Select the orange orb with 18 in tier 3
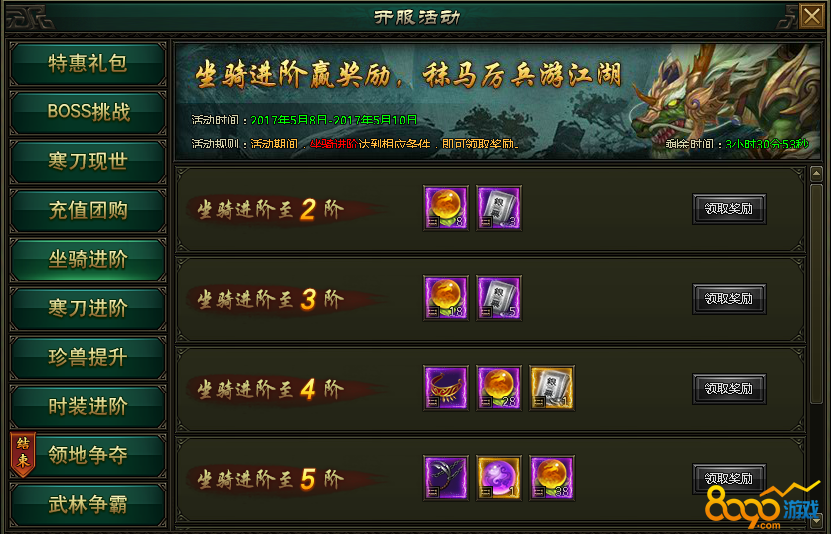Image resolution: width=831 pixels, height=534 pixels. coord(446,298)
